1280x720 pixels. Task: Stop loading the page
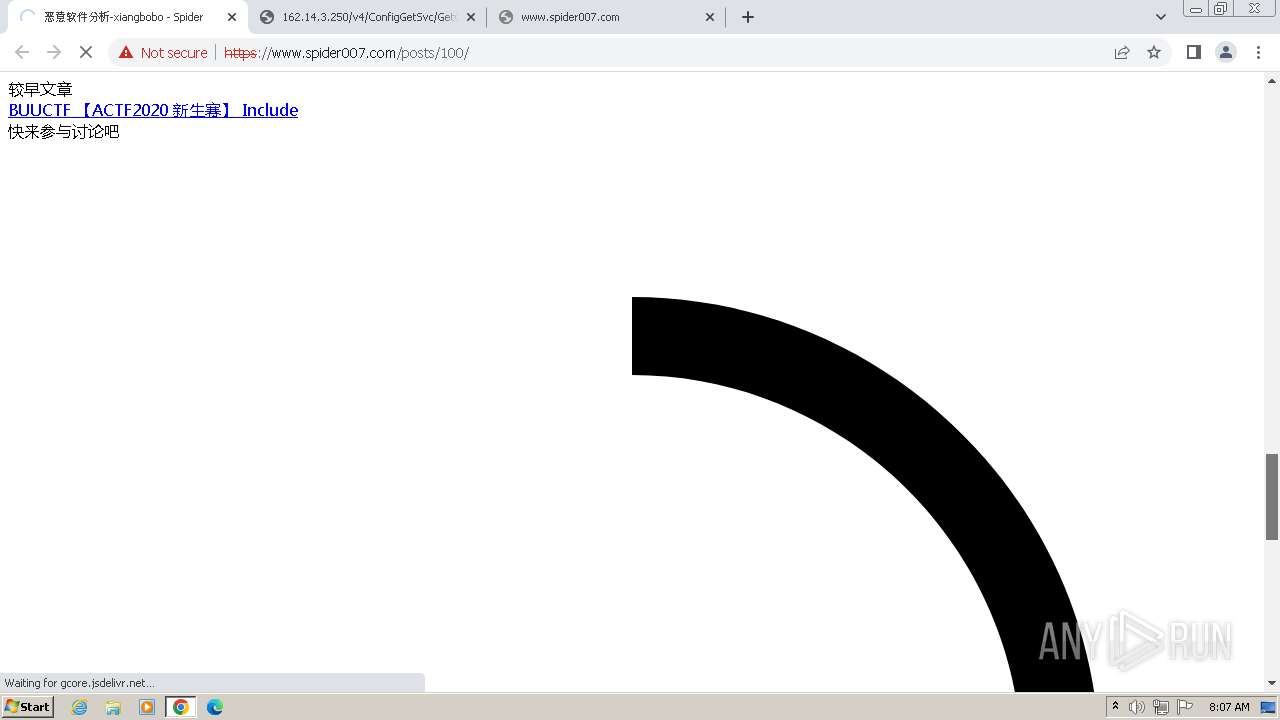(x=86, y=52)
